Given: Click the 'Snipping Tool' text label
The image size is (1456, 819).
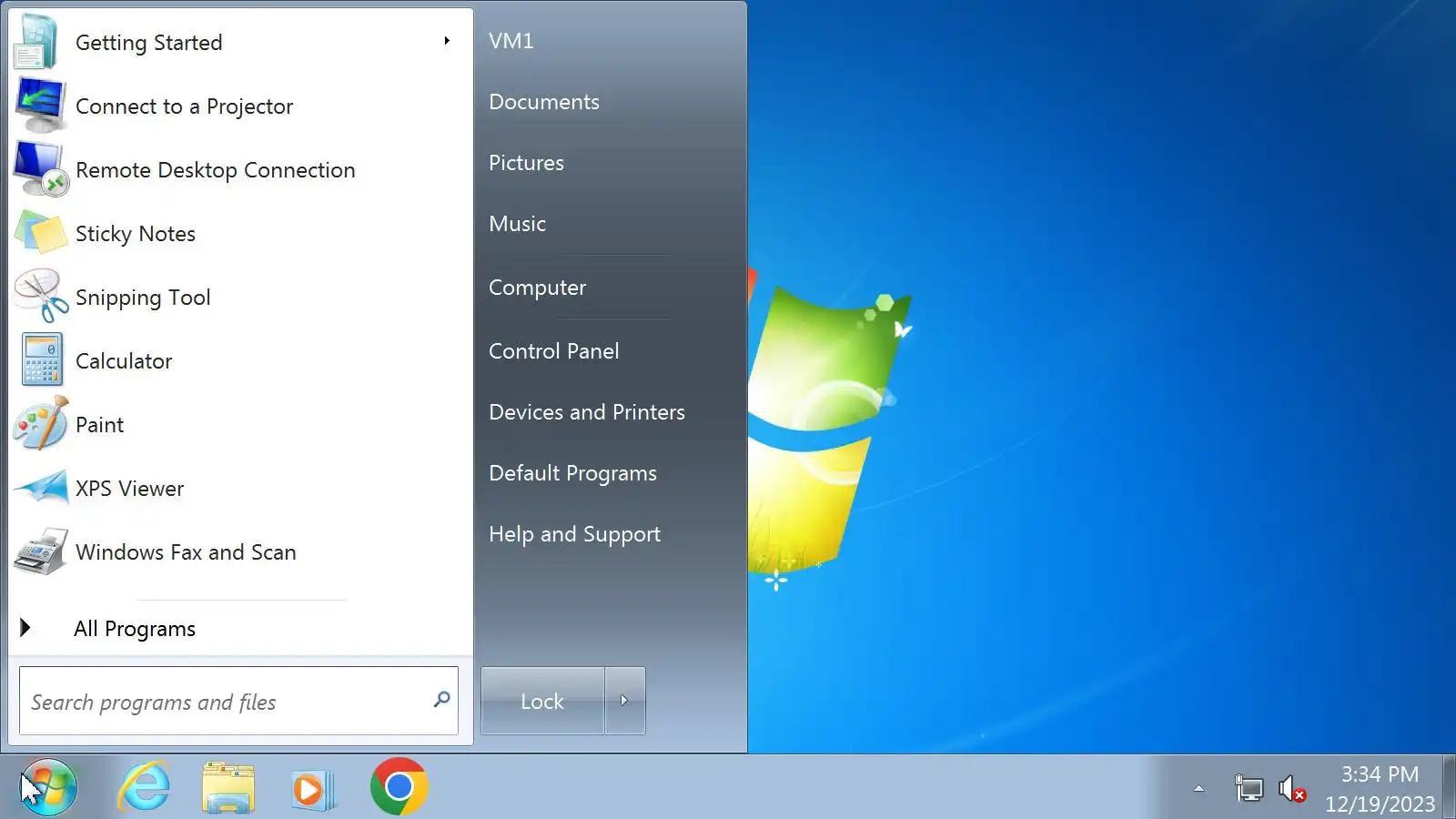Looking at the screenshot, I should point(143,298).
